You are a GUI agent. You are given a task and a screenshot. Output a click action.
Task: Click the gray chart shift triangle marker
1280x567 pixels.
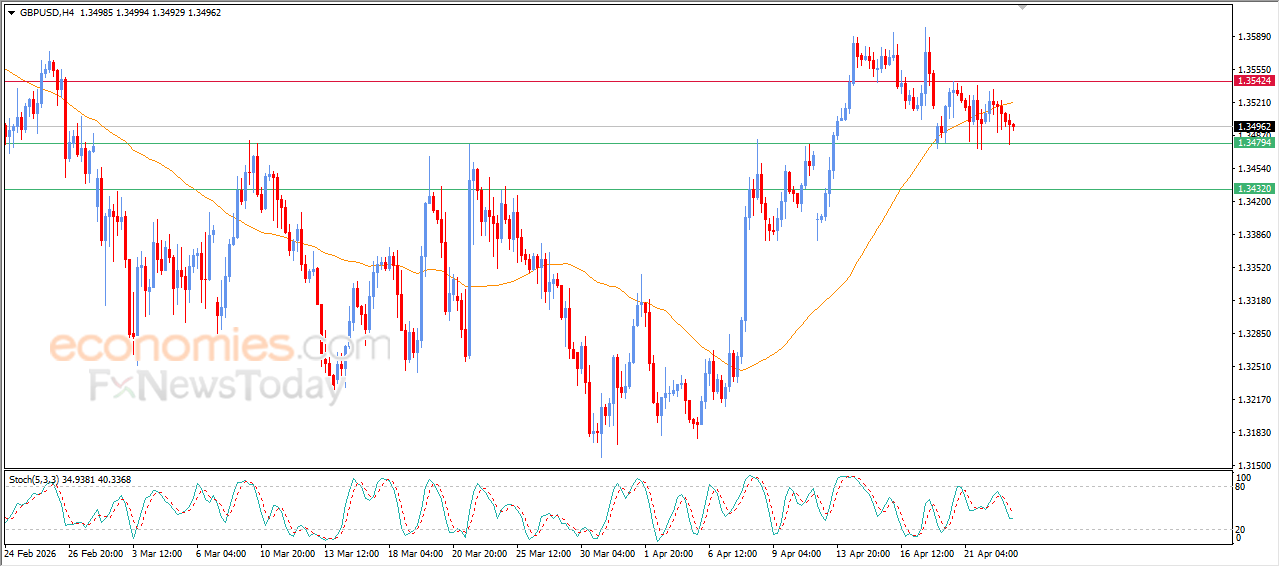(1022, 7)
